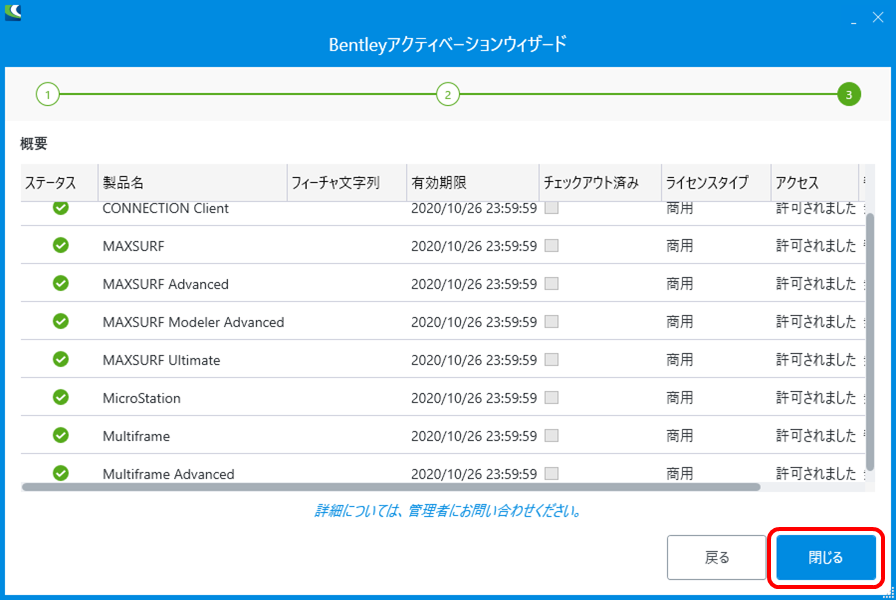Screen dimensions: 896x600
Task: Click the 戻る (Back) button
Action: click(717, 557)
